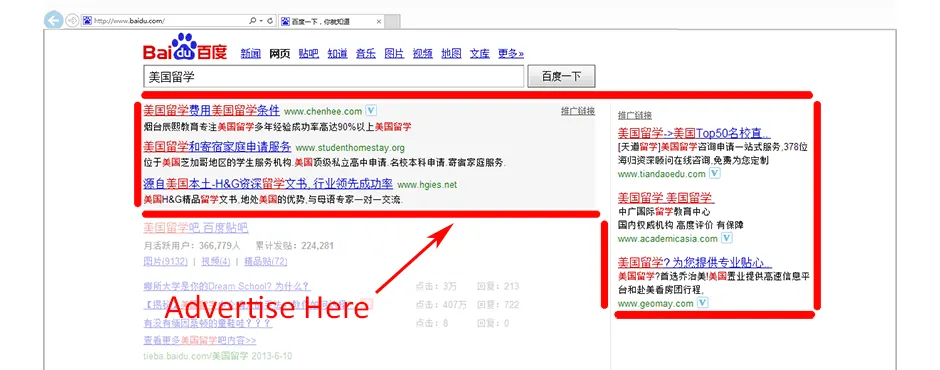
Task: Select the 百度一下 browser tab
Action: [x=332, y=21]
